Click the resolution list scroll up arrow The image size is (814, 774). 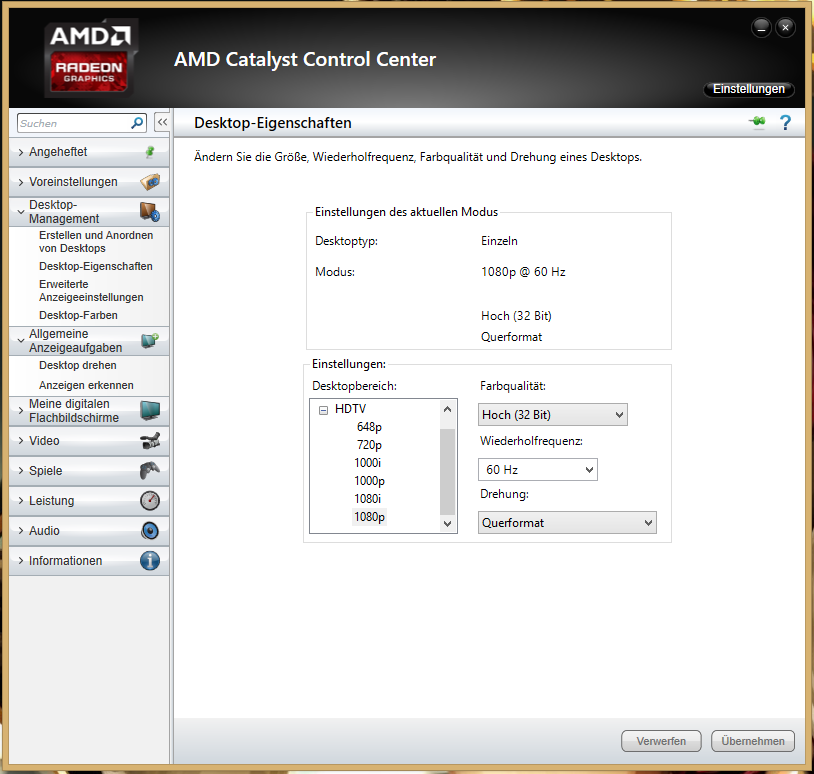[447, 409]
